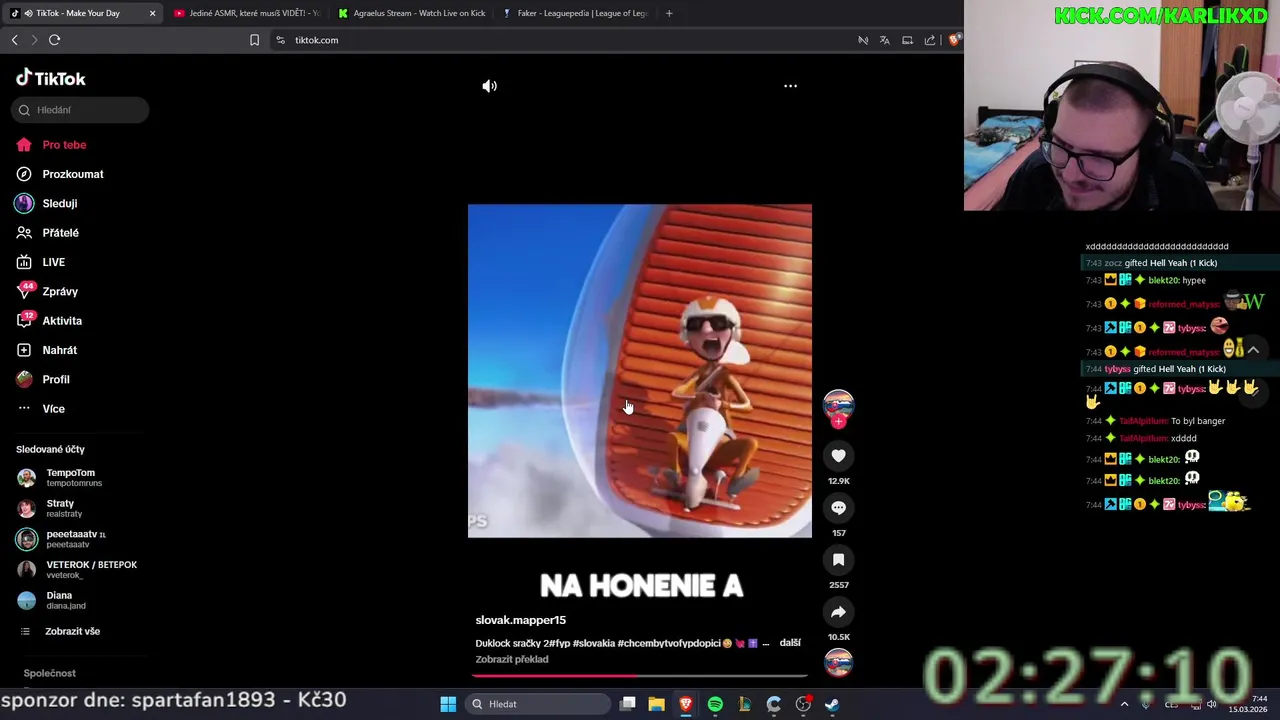
Task: Open the creator avatar above the like button
Action: pos(838,404)
